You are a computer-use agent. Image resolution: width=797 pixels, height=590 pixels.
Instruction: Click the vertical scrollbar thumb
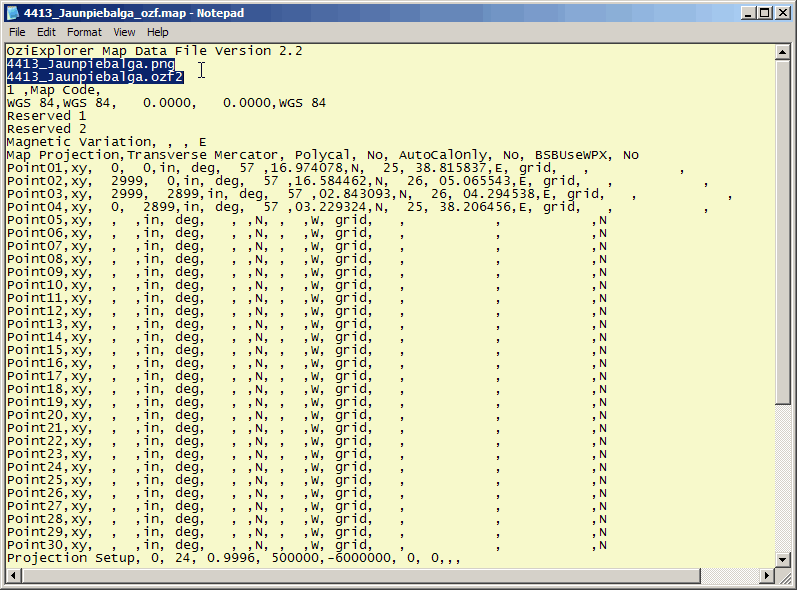pos(782,232)
